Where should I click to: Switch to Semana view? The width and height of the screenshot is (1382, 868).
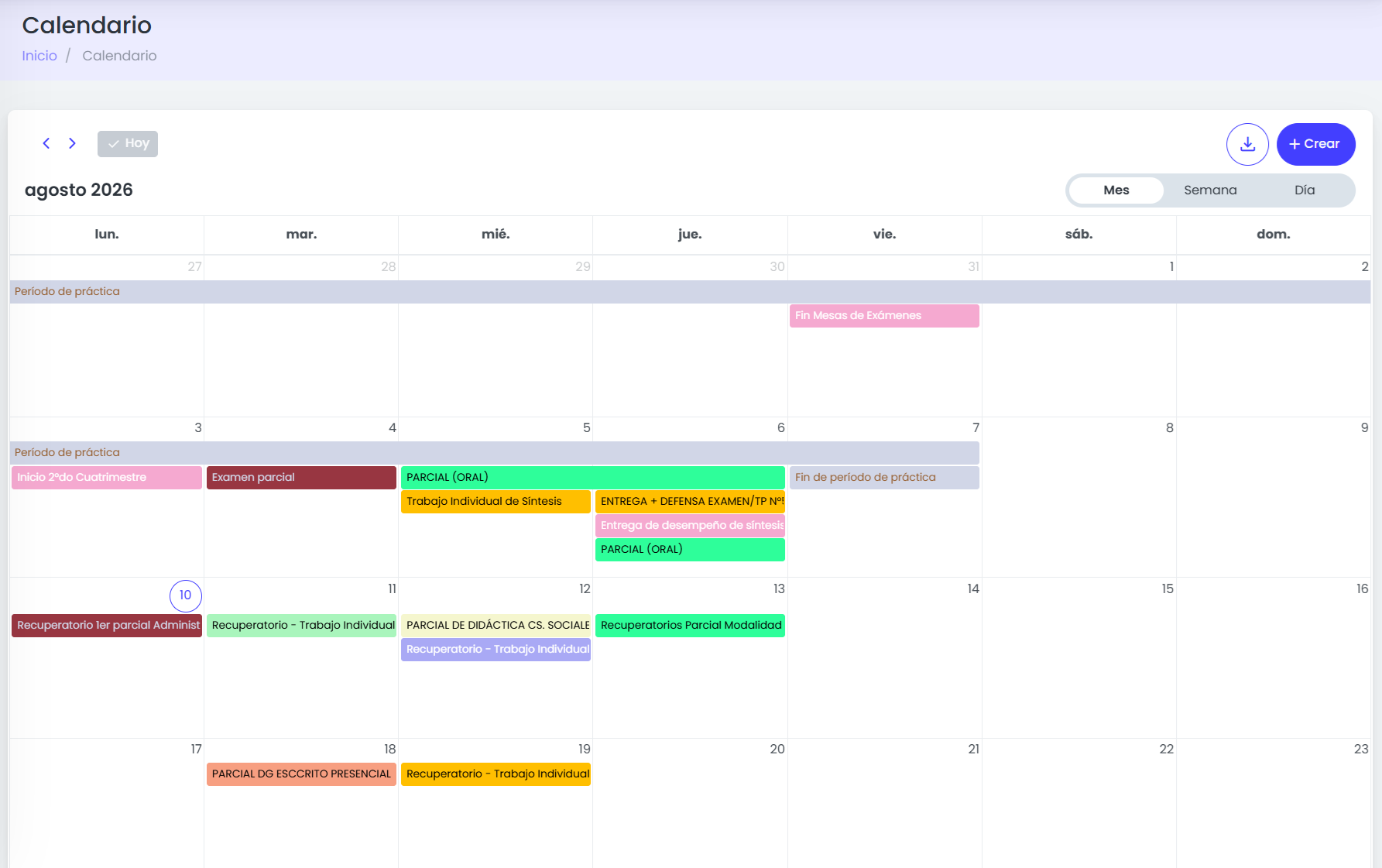click(1210, 190)
